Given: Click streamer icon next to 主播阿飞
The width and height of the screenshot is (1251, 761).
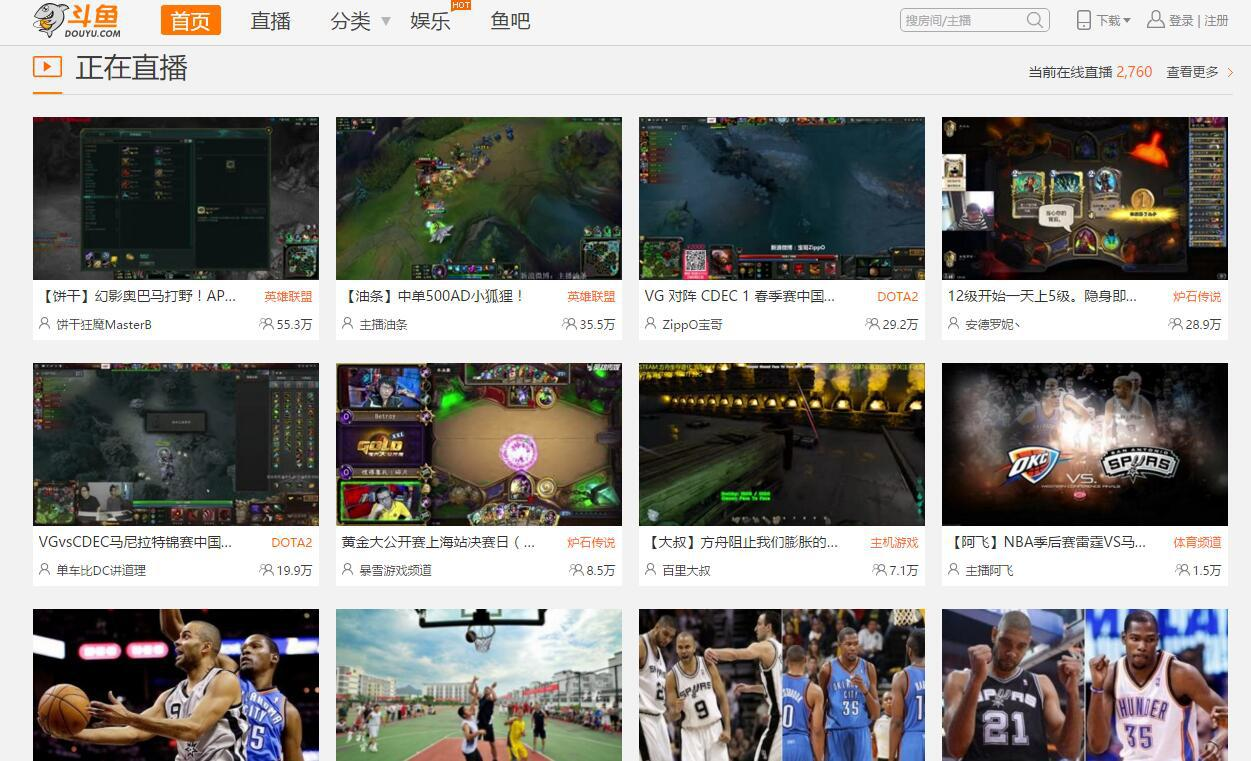Looking at the screenshot, I should [x=953, y=570].
